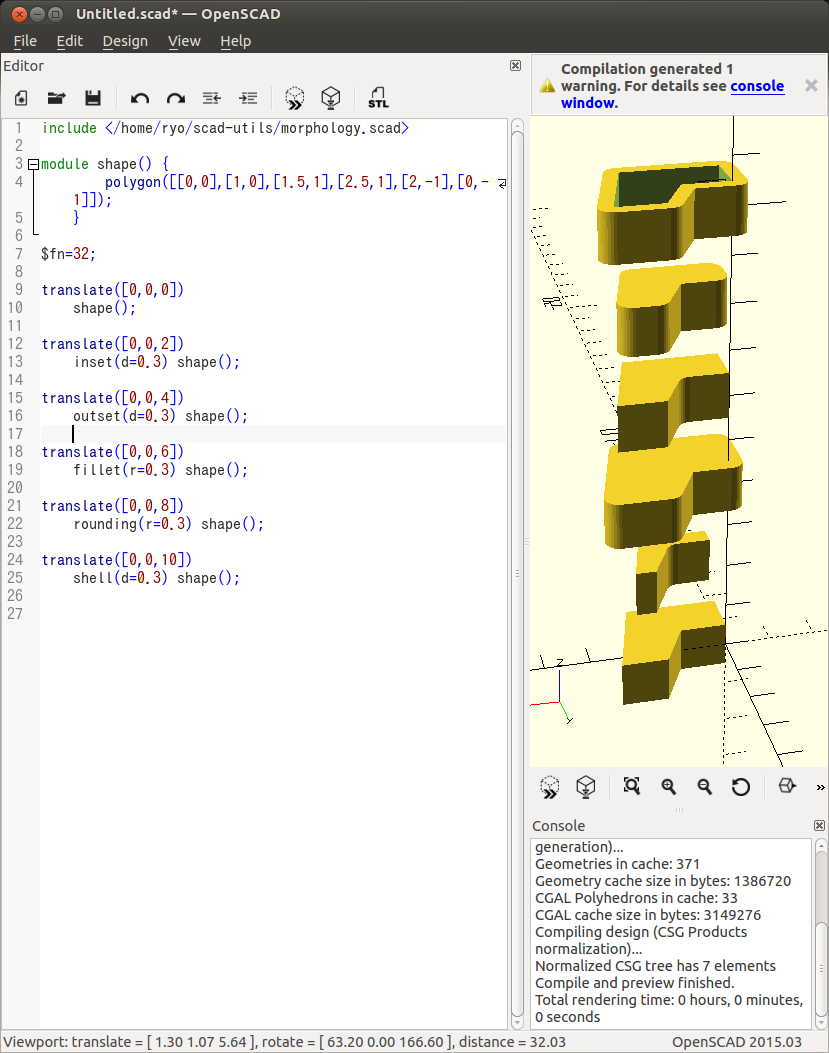
Task: Dismiss the compilation warning notification
Action: [x=810, y=86]
